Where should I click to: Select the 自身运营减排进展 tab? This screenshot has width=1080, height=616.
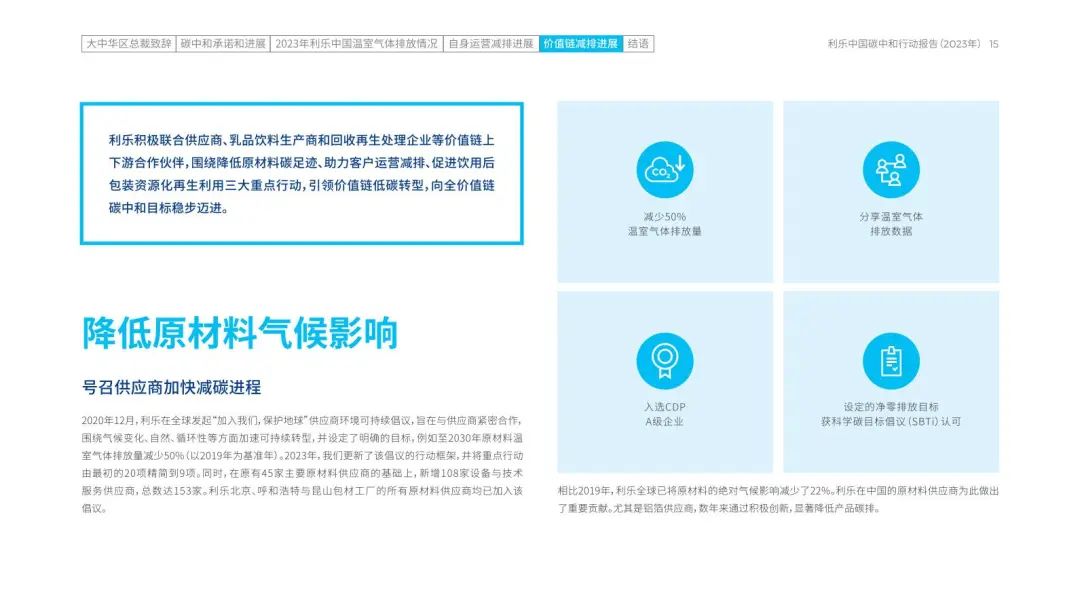point(490,44)
